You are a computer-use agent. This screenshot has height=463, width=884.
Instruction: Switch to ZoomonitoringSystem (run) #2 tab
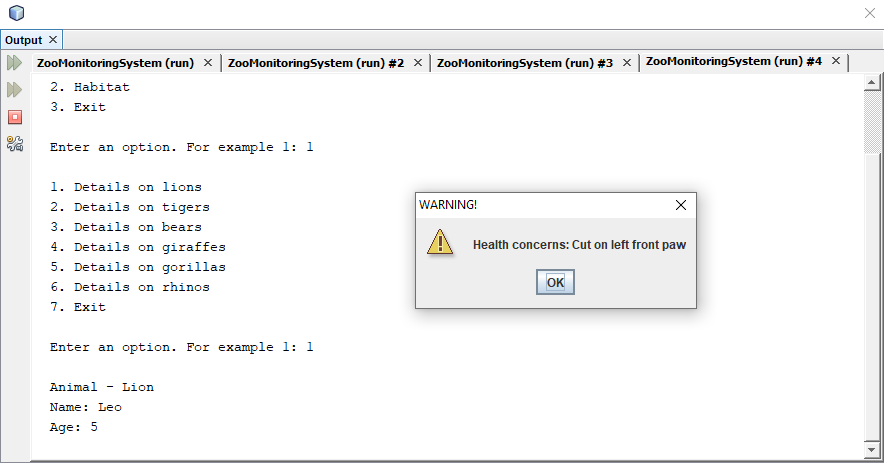coord(316,63)
